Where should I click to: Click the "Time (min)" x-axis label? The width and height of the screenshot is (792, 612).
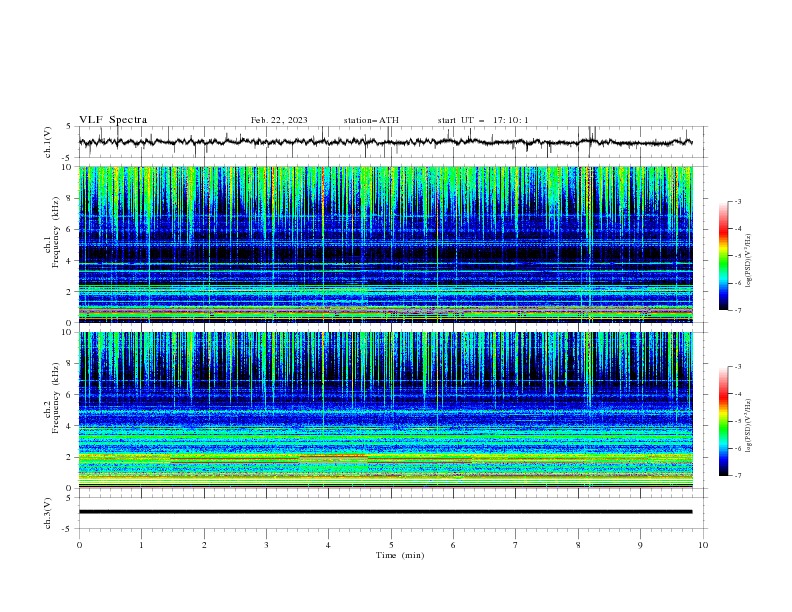[x=400, y=555]
